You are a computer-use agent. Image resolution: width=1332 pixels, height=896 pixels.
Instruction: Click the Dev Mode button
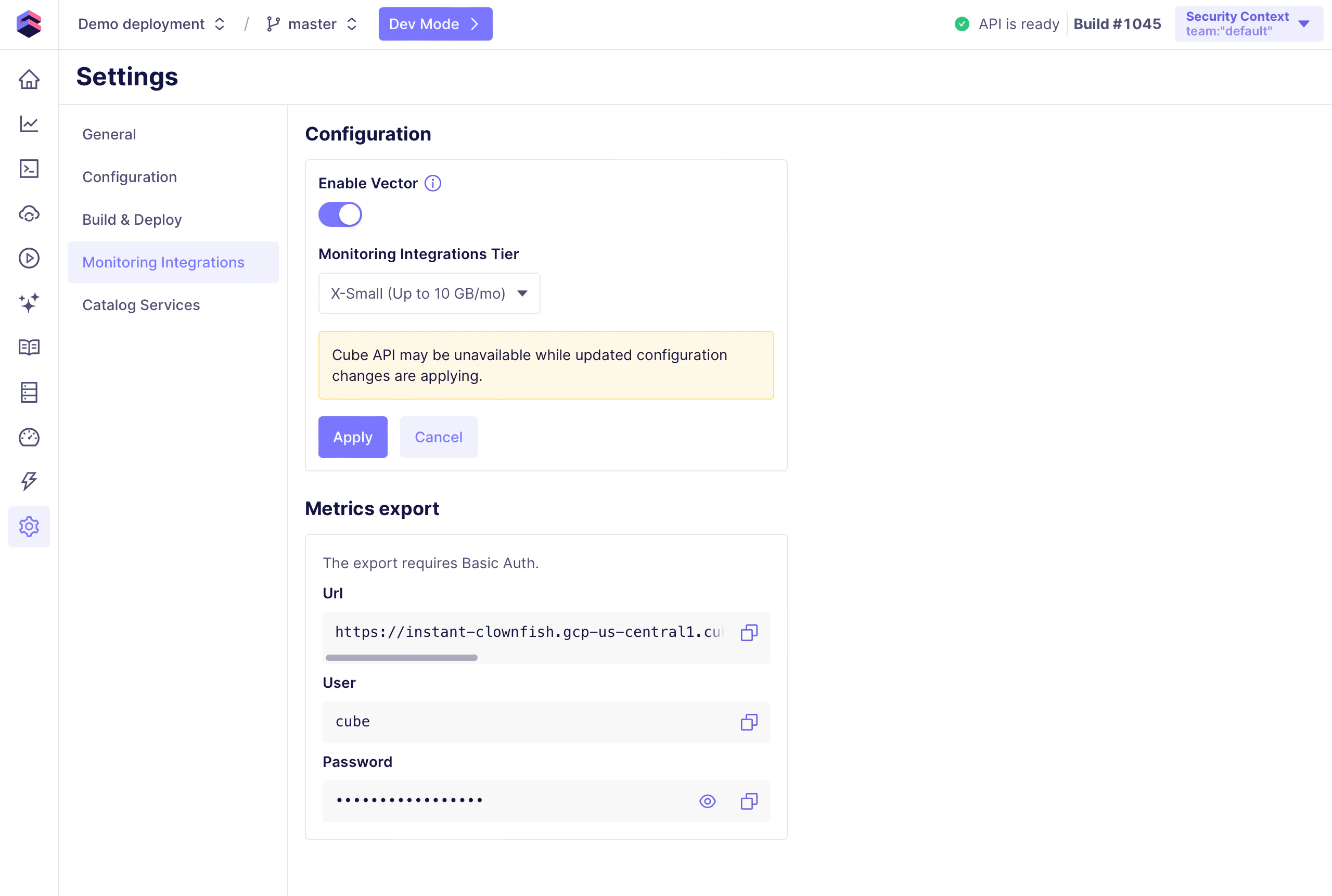[435, 24]
